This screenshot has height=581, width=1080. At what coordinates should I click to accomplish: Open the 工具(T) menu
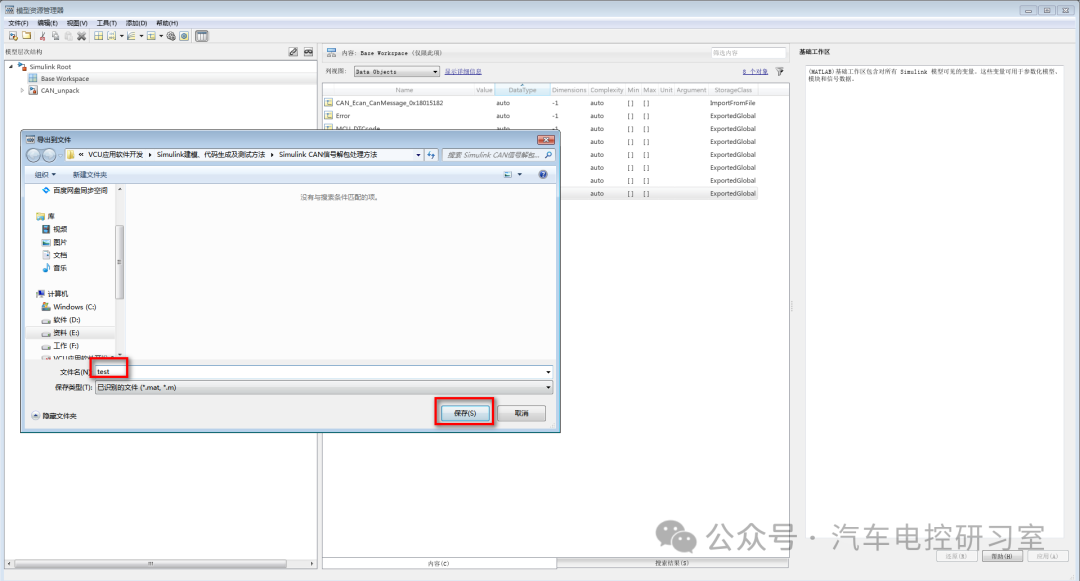(107, 22)
